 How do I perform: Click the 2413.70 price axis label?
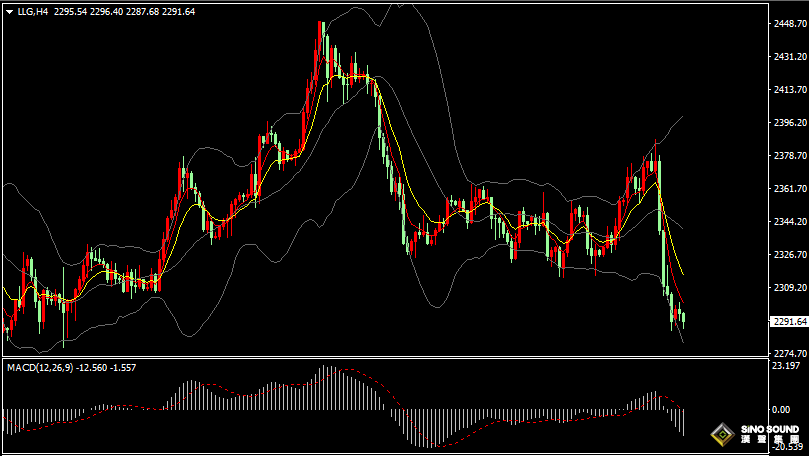pos(789,89)
